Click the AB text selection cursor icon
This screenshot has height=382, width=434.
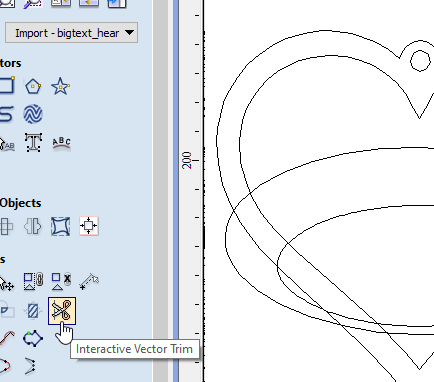[x=7, y=144]
